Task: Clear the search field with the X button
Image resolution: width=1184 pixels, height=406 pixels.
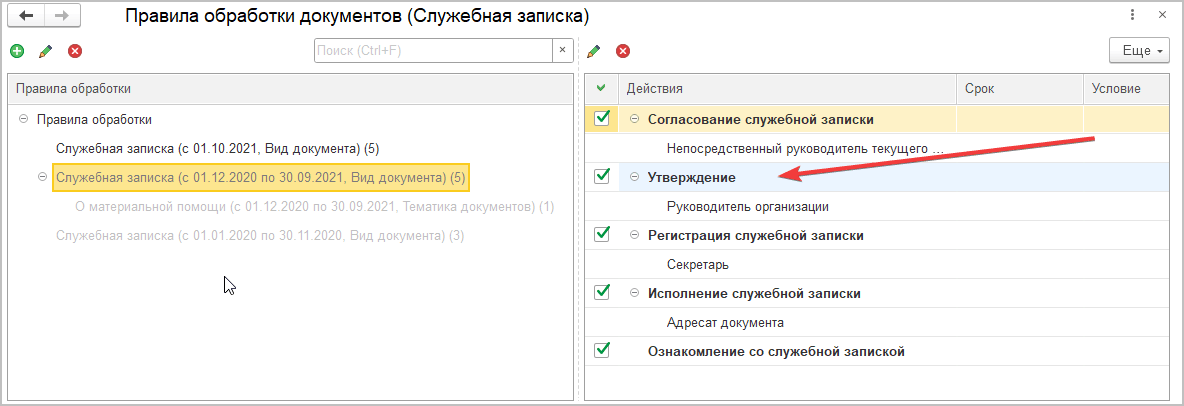Action: pyautogui.click(x=562, y=50)
